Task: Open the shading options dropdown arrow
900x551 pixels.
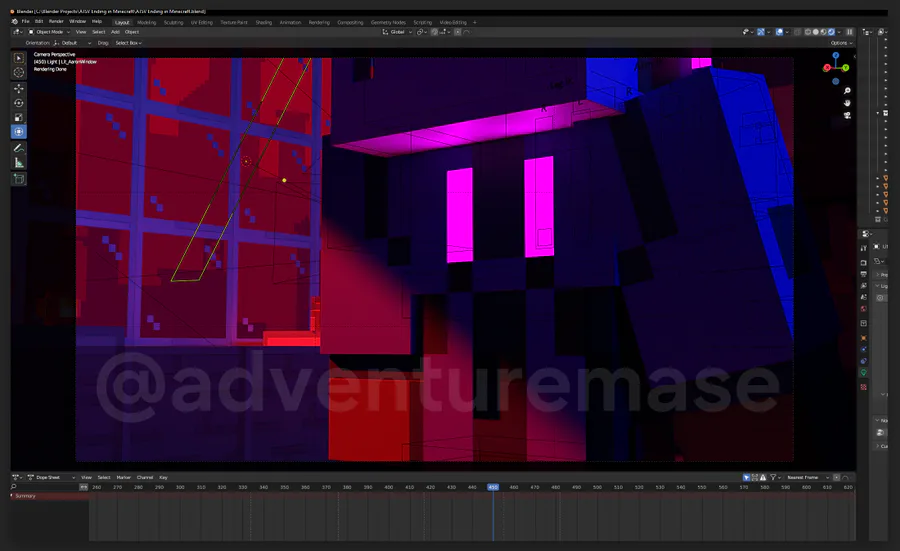Action: click(839, 32)
